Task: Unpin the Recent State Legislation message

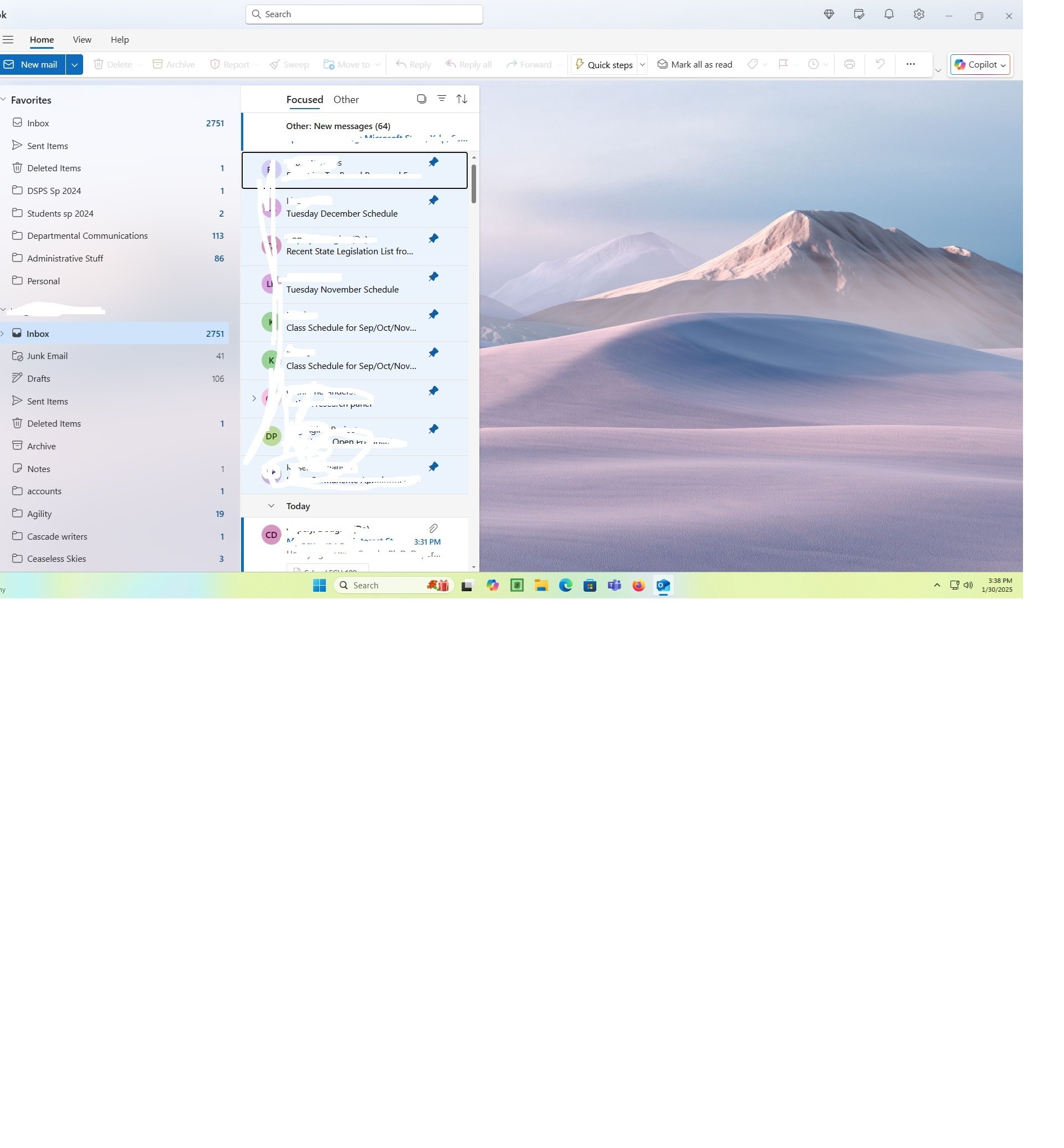Action: tap(433, 238)
